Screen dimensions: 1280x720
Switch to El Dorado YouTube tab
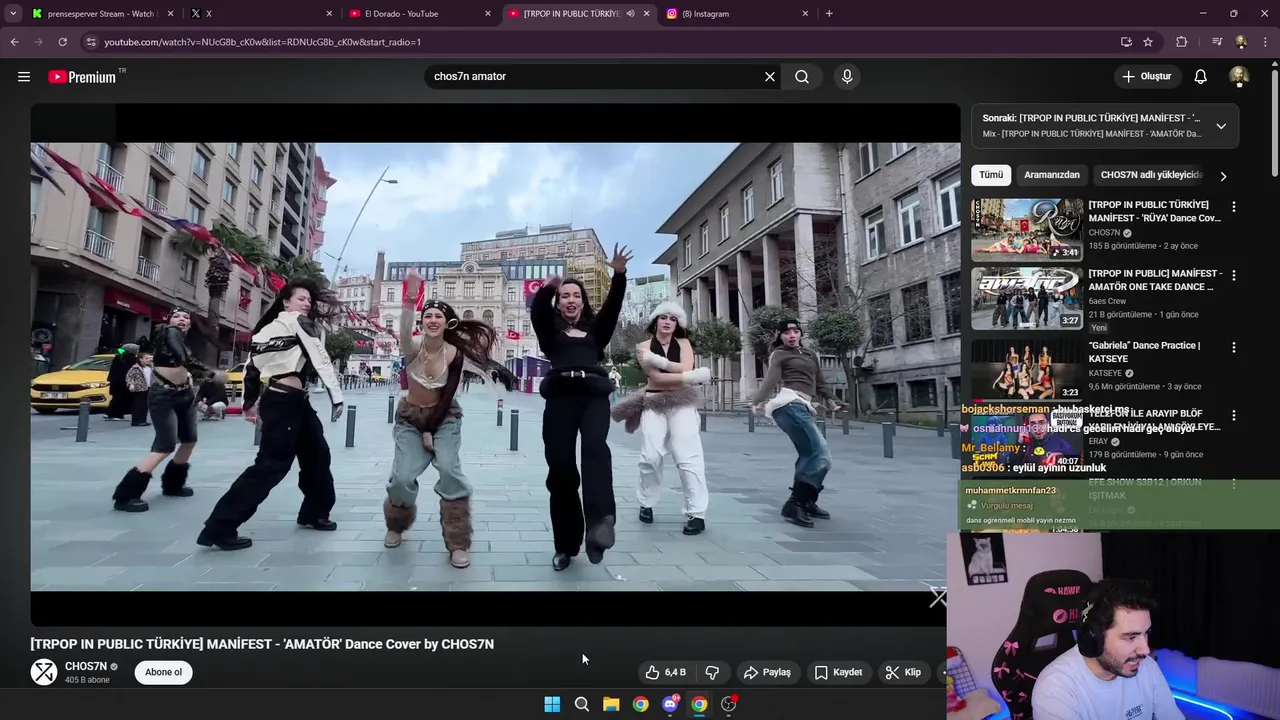click(420, 14)
